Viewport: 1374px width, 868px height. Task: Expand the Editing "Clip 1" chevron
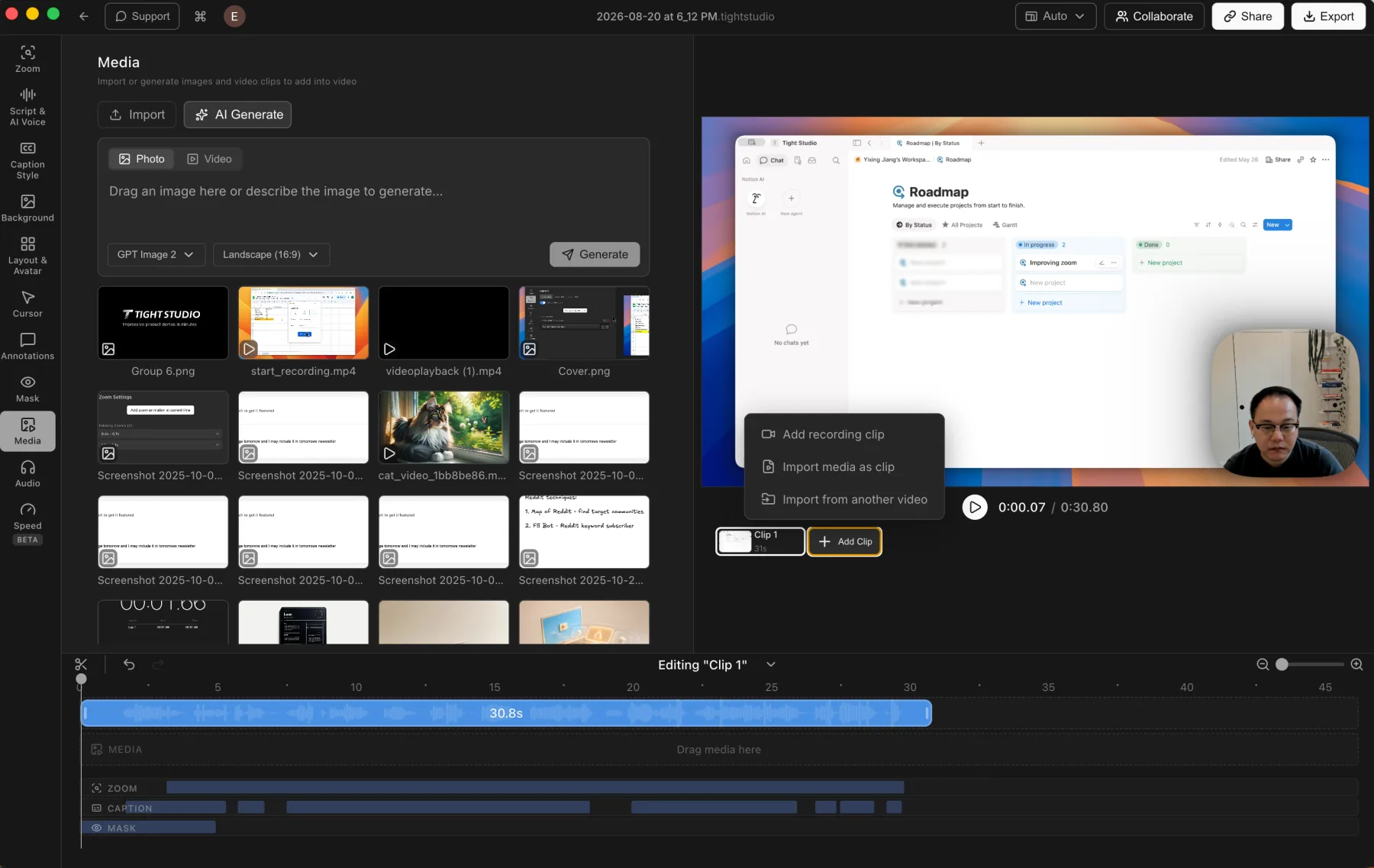pyautogui.click(x=770, y=664)
